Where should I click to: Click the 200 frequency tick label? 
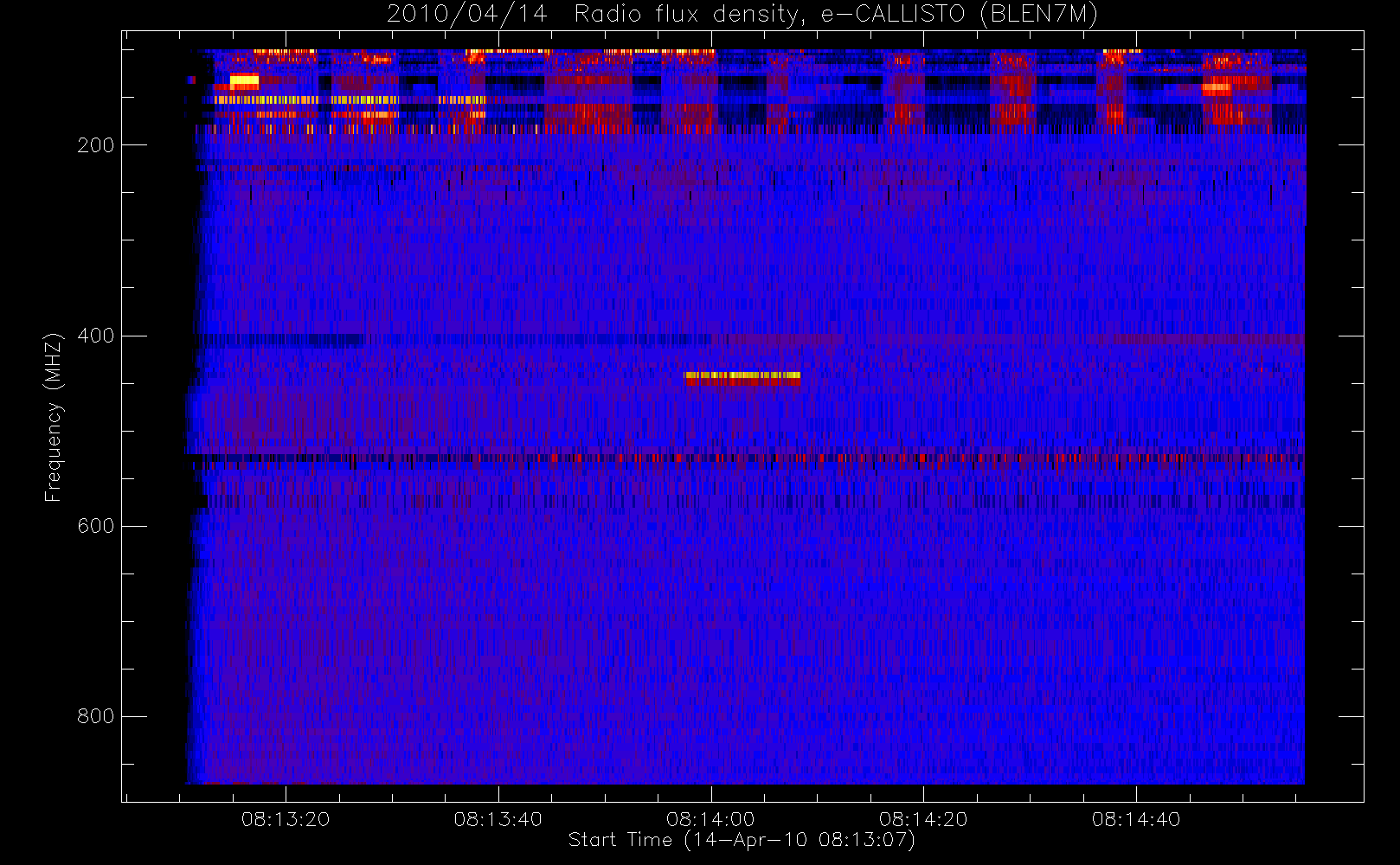[x=96, y=145]
